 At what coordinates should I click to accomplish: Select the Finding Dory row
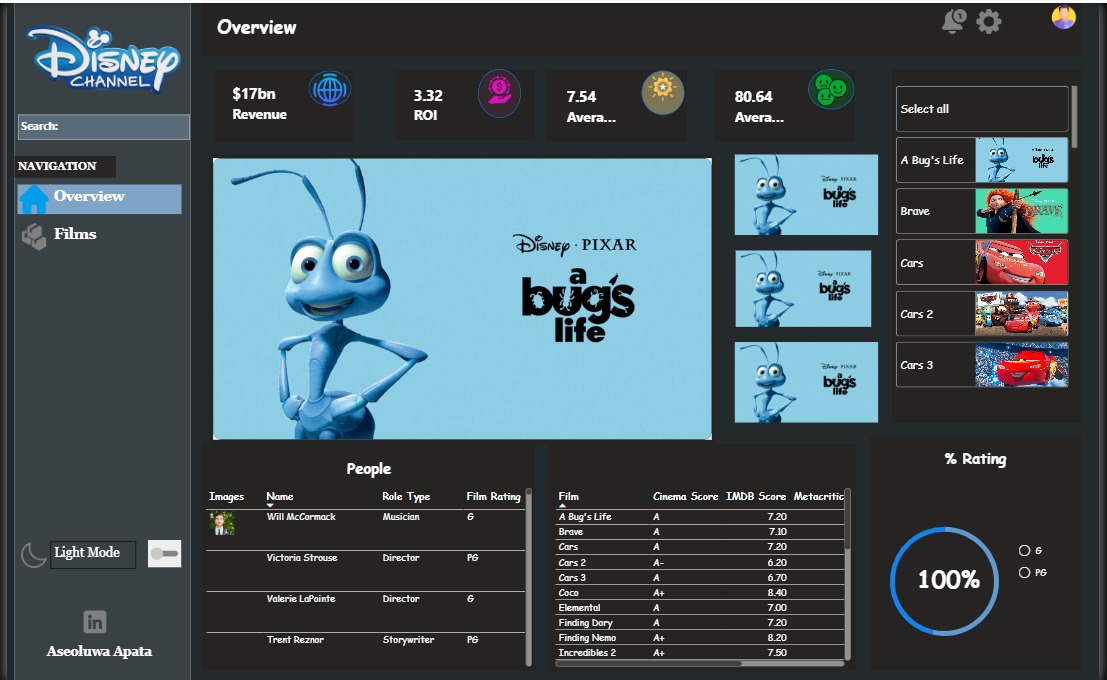[x=700, y=623]
